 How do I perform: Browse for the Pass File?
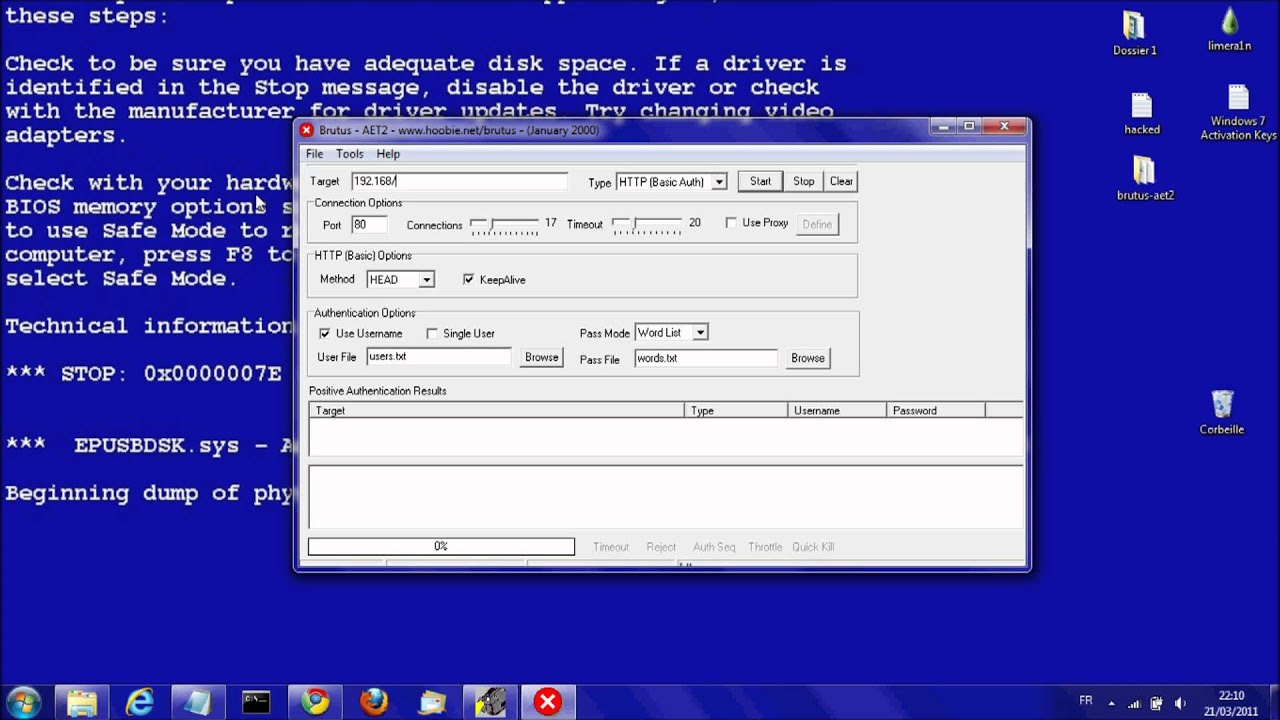click(808, 358)
